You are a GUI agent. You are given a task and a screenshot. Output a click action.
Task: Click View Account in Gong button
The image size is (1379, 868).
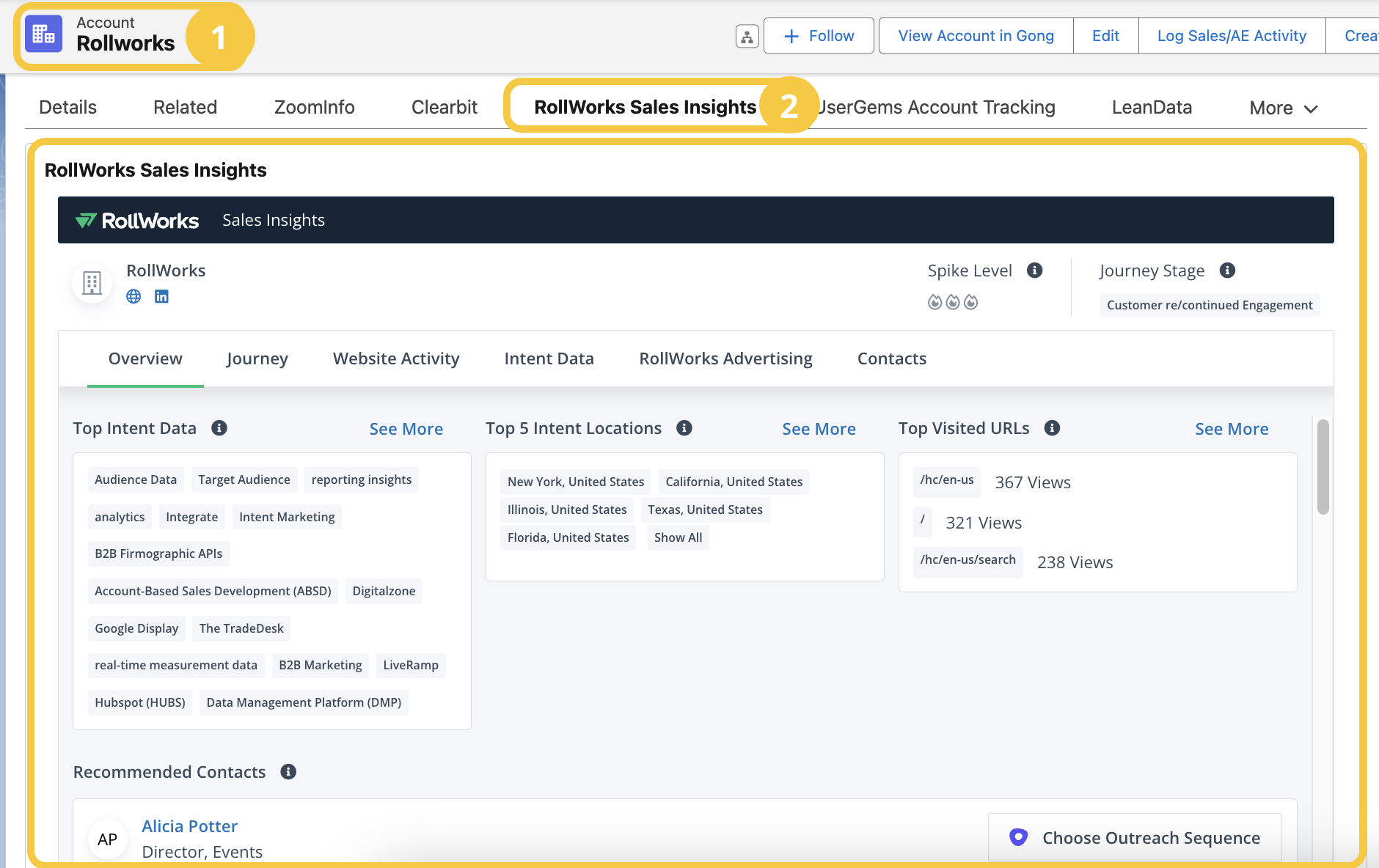point(976,36)
